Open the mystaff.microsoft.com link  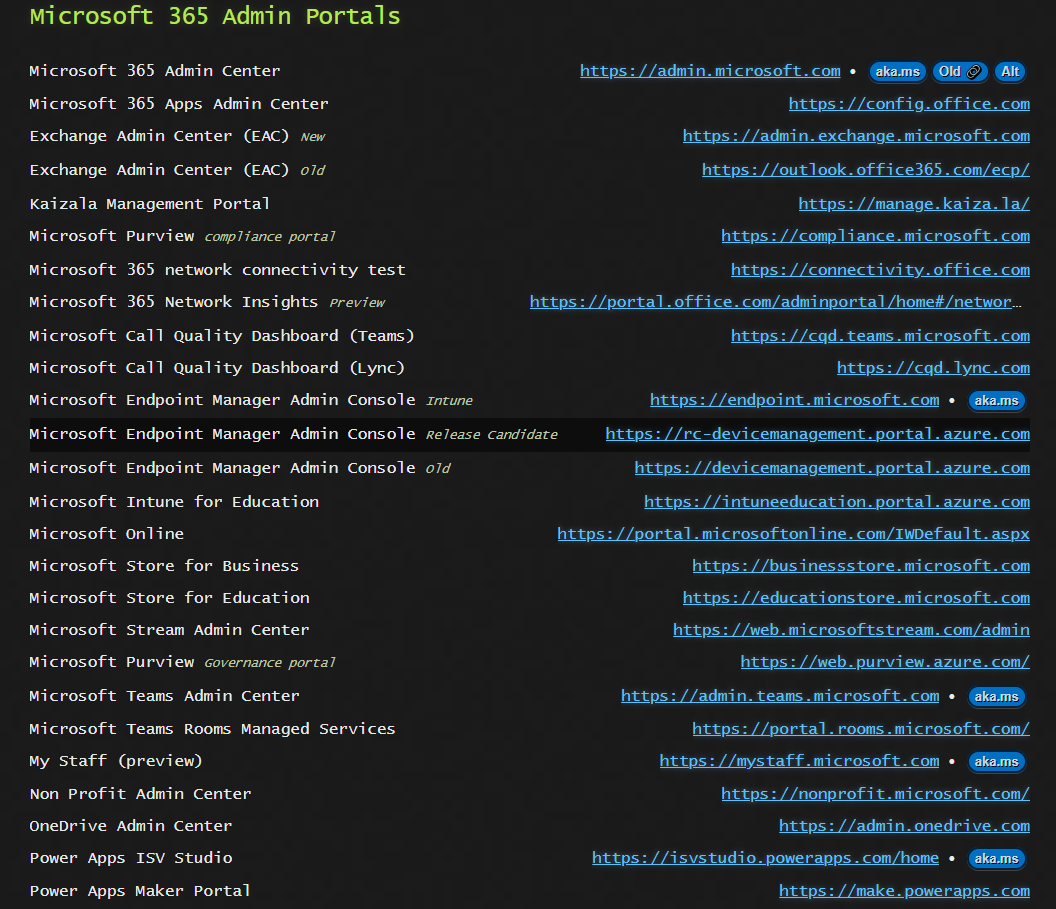tap(799, 761)
